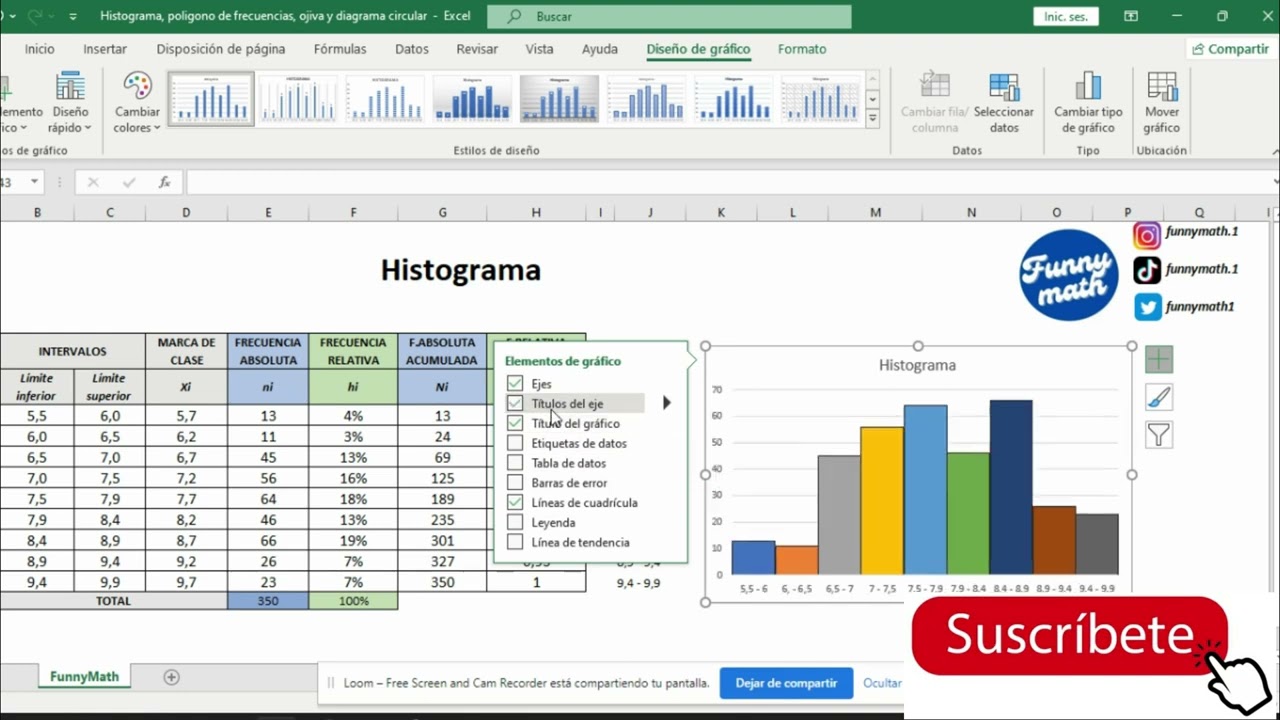
Task: Open the Inicio ribbon tab
Action: pyautogui.click(x=40, y=49)
